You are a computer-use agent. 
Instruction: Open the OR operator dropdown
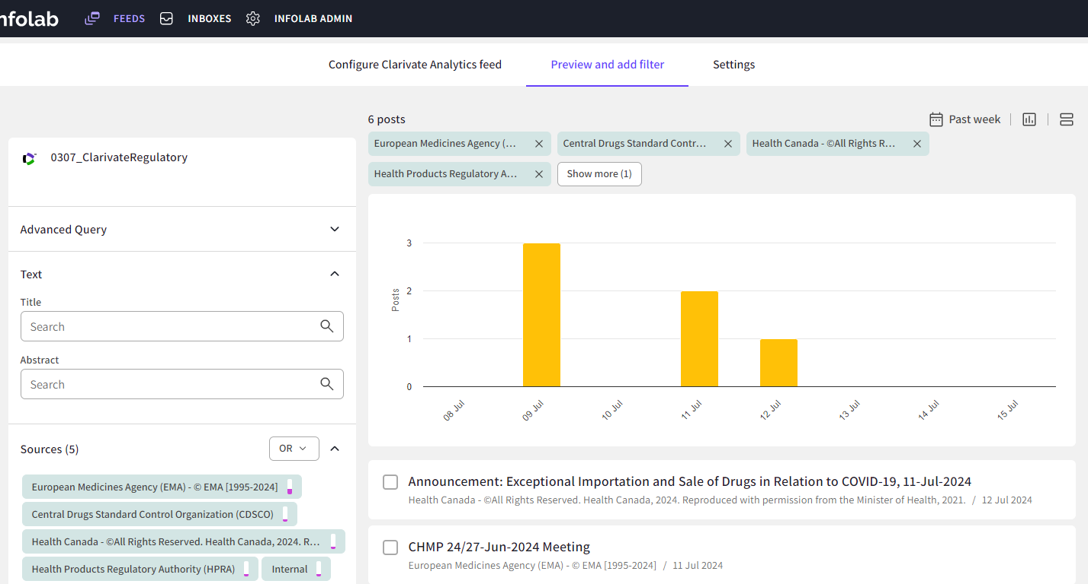[294, 449]
